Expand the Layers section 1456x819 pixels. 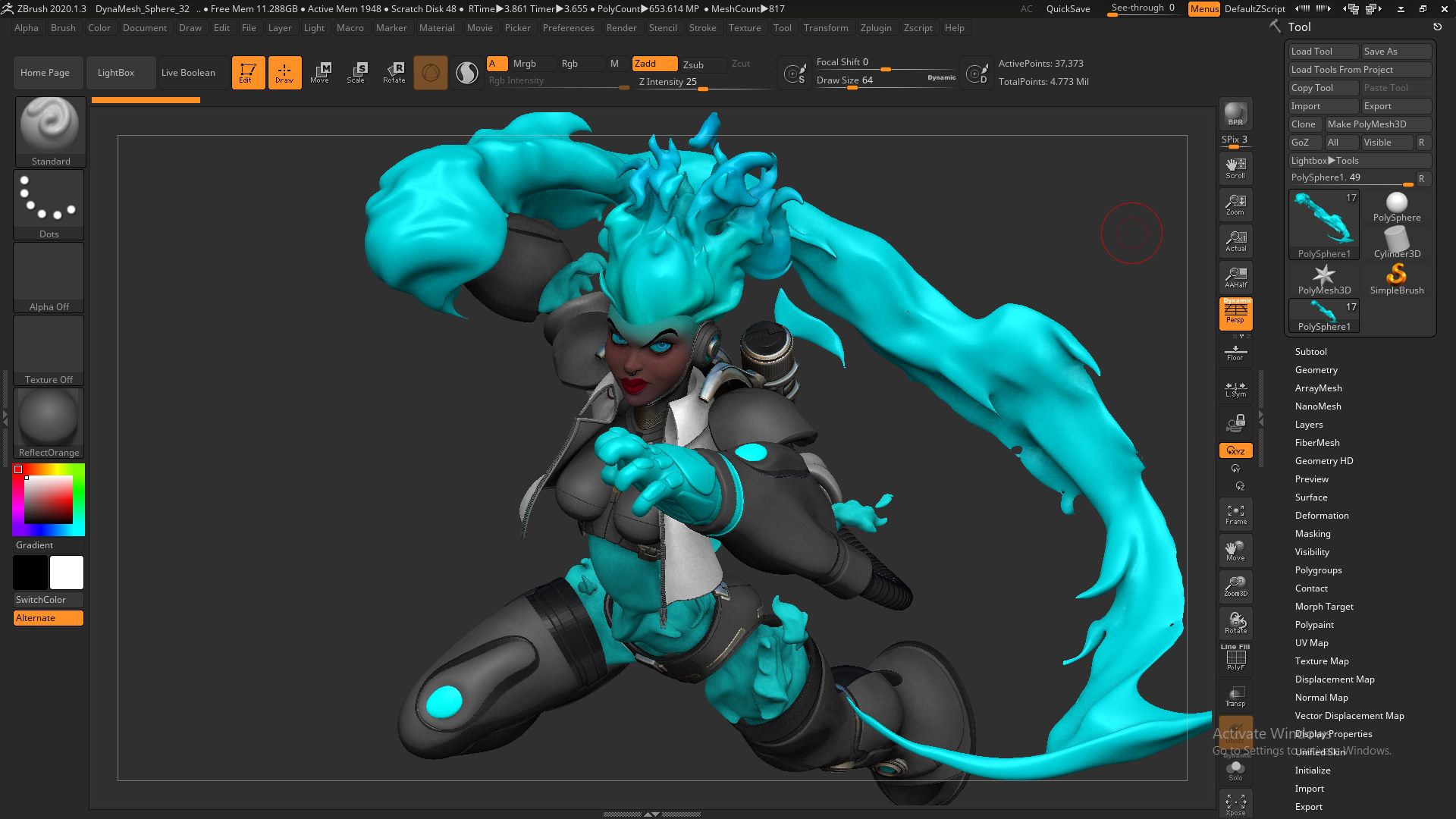click(1308, 425)
